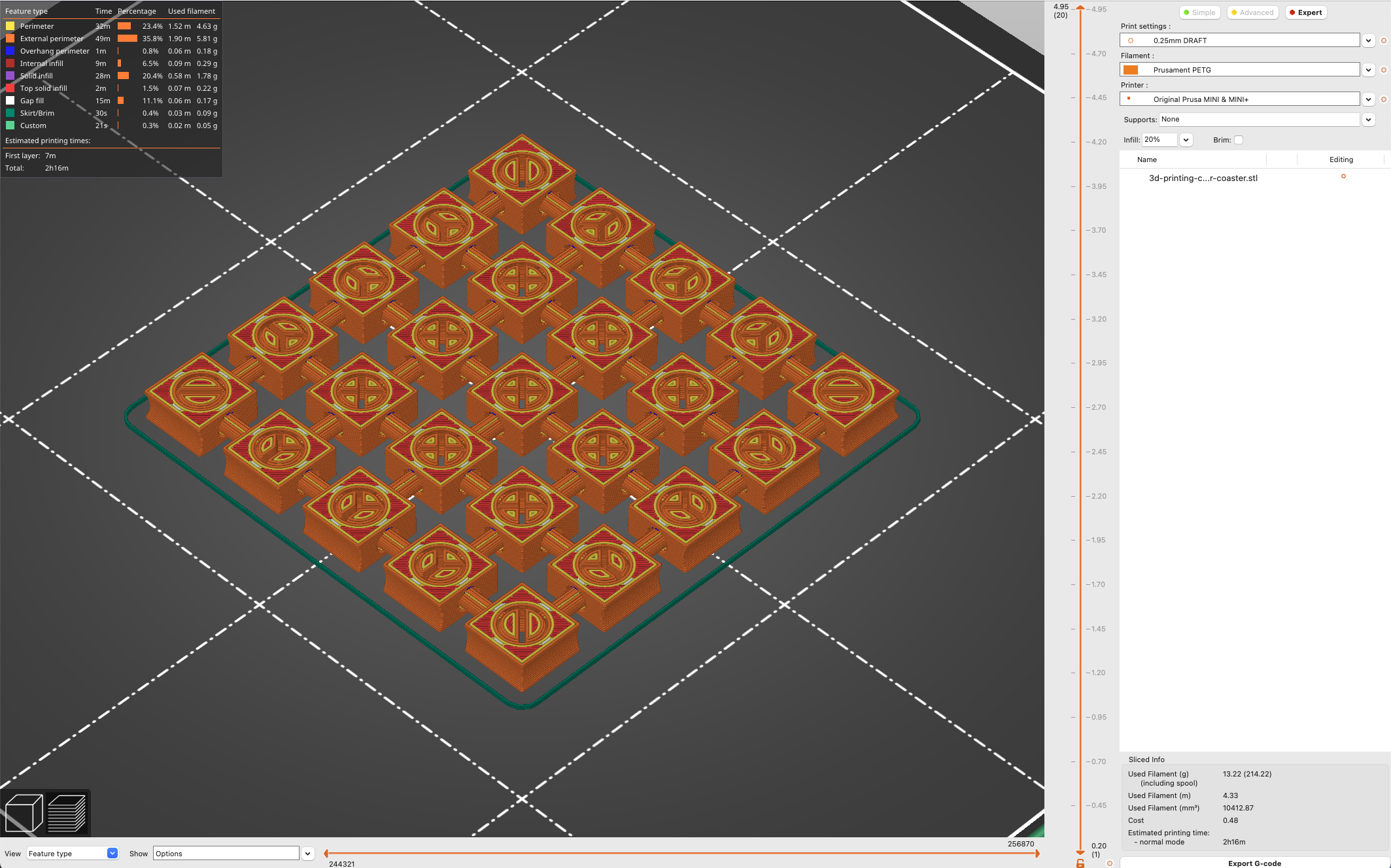Viewport: 1391px width, 868px height.
Task: Click the editing gear for 3d-printing coaster.stl
Action: click(x=1343, y=177)
